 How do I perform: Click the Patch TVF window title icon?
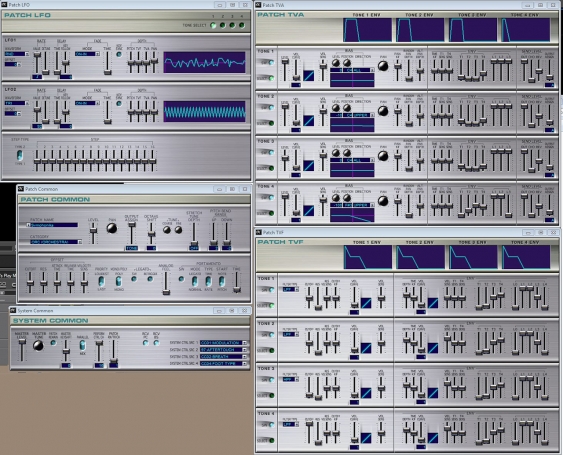tap(259, 232)
